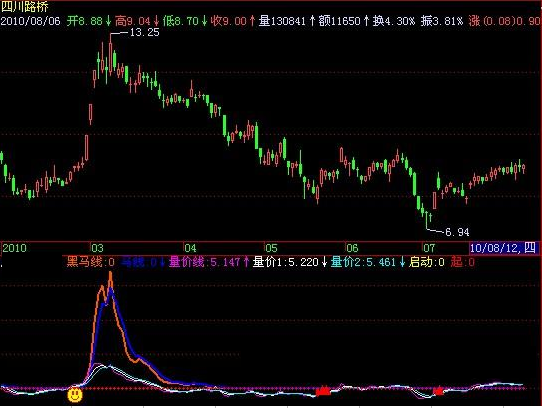The width and height of the screenshot is (542, 408).
Task: Click the second red signal block near 07
Action: coord(438,391)
